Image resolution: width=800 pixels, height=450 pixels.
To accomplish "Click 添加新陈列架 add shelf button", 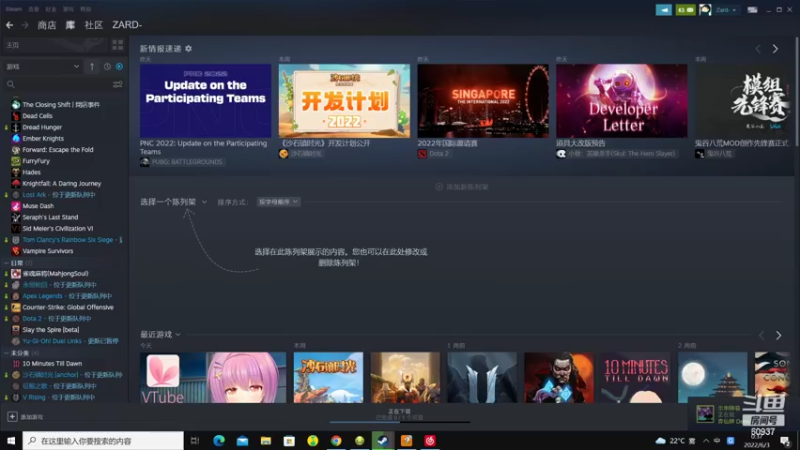I will coord(462,187).
